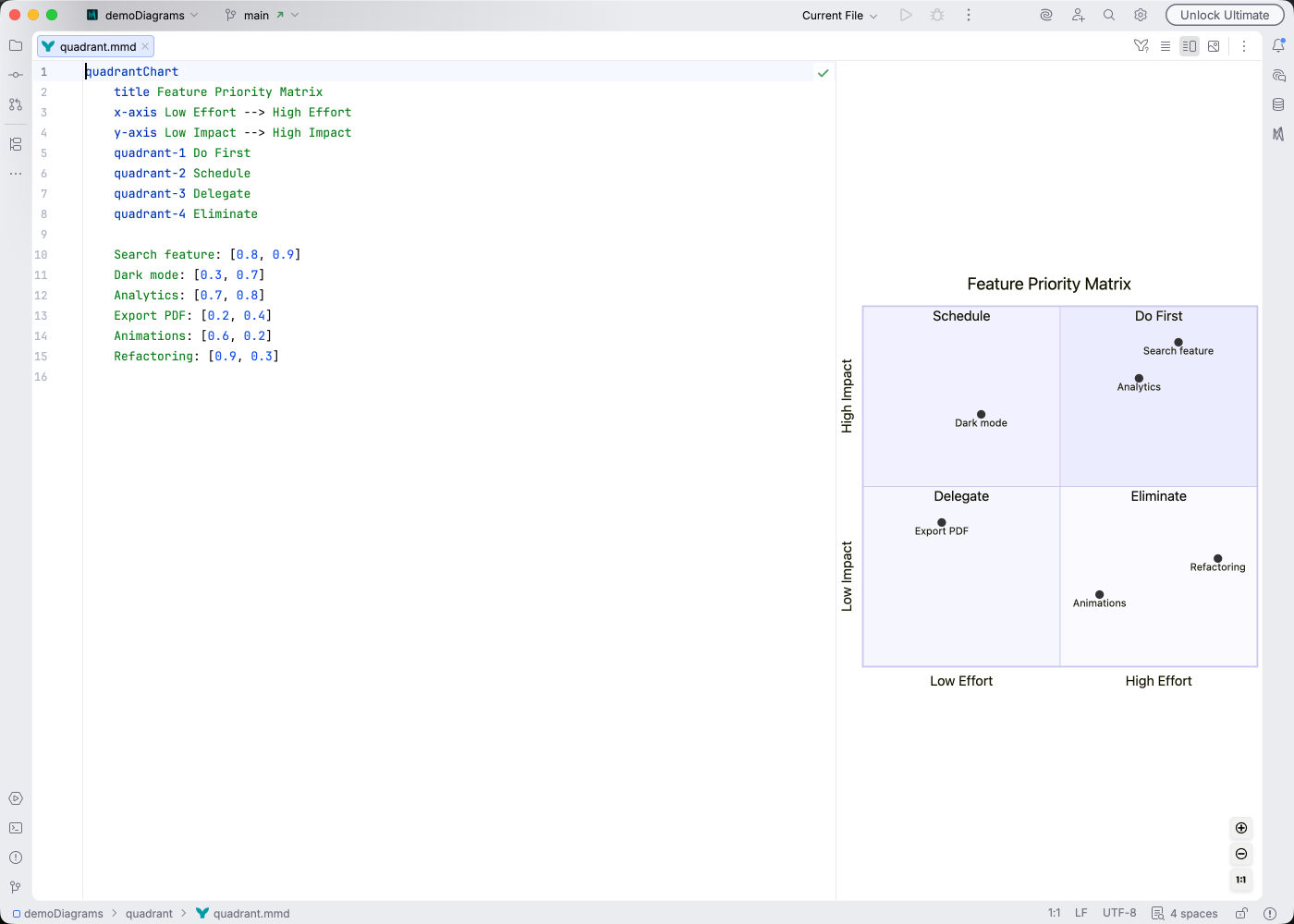Switch to preview-only diagram view

coord(1214,45)
